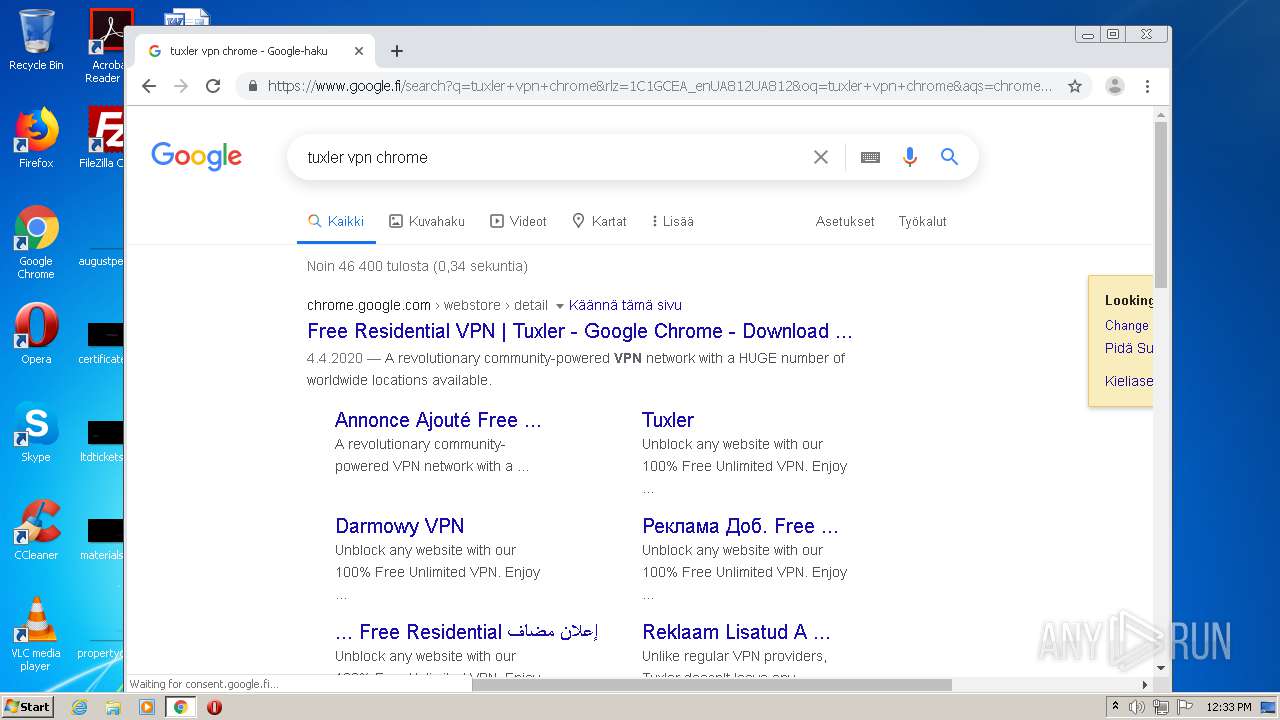Close the tuxler vpn chrome tab
The width and height of the screenshot is (1280, 720).
click(359, 51)
